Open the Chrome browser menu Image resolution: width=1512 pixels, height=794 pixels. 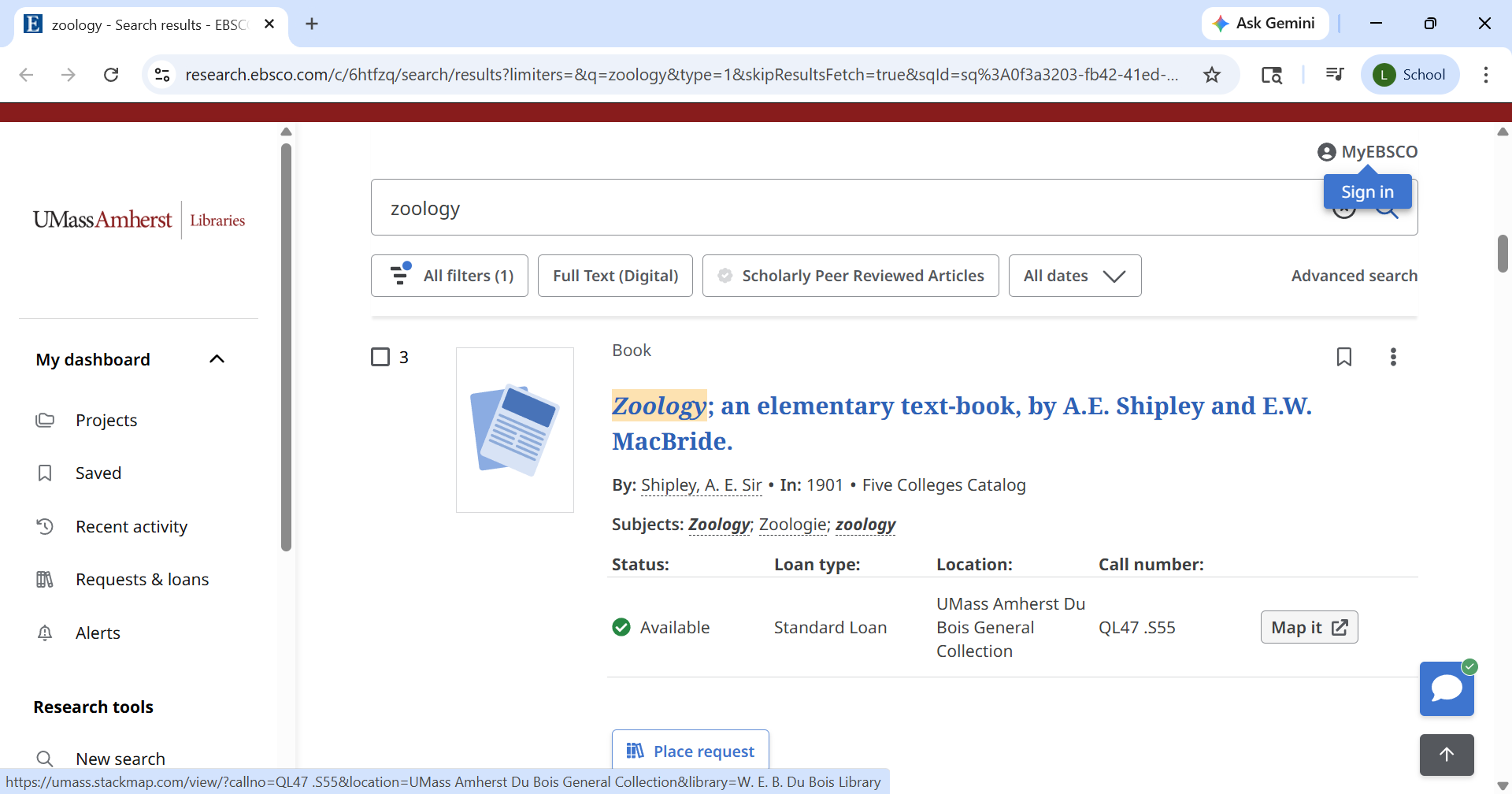click(1487, 74)
